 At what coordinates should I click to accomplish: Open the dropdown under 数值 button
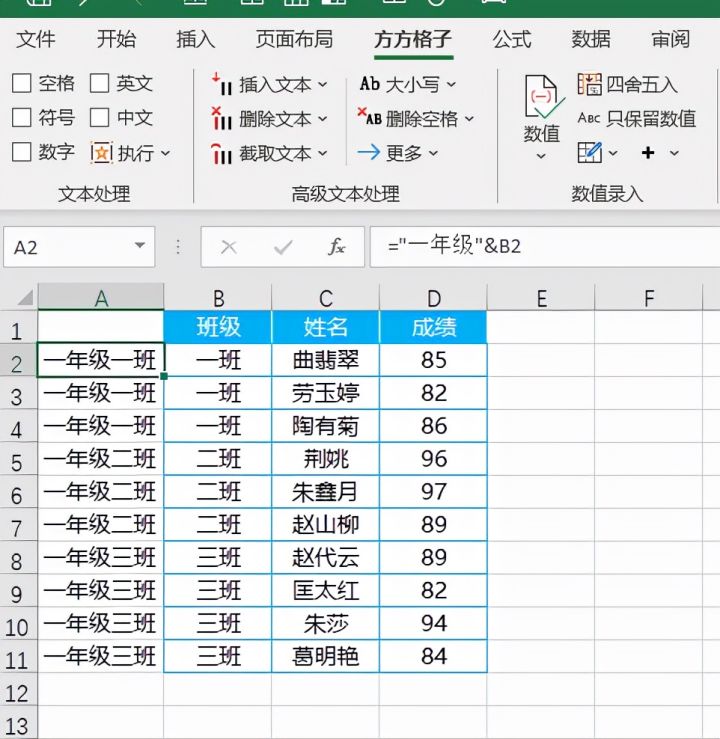[x=541, y=156]
